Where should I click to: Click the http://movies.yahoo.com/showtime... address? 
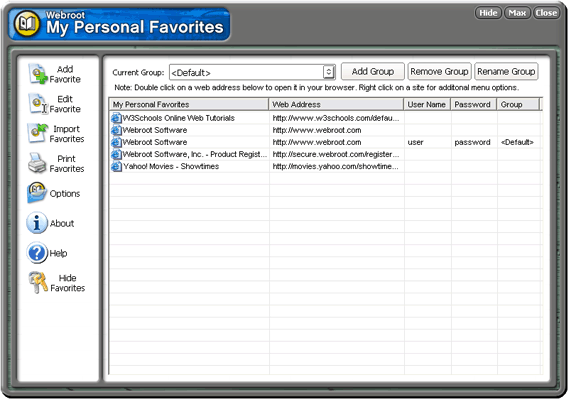335,166
